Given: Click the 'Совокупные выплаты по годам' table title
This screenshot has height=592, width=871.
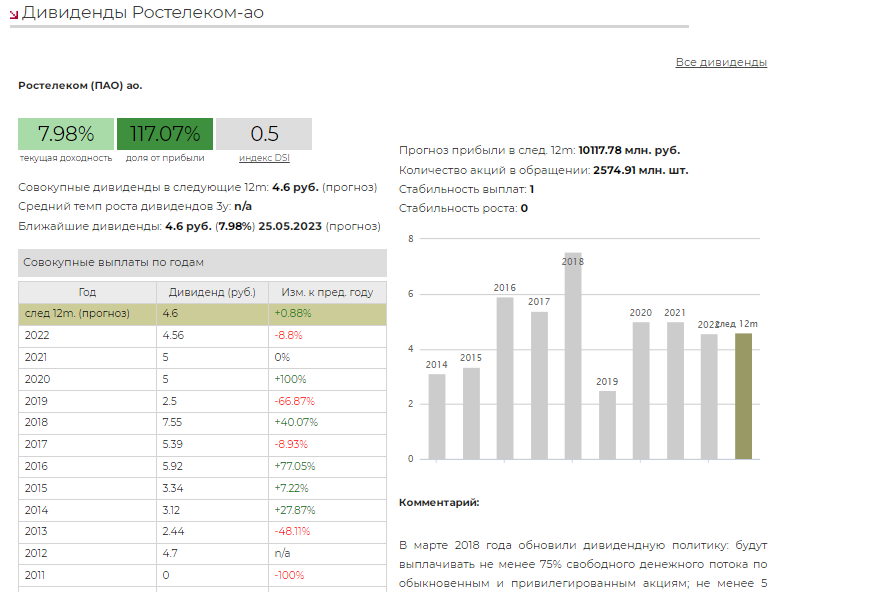Looking at the screenshot, I should pyautogui.click(x=113, y=262).
